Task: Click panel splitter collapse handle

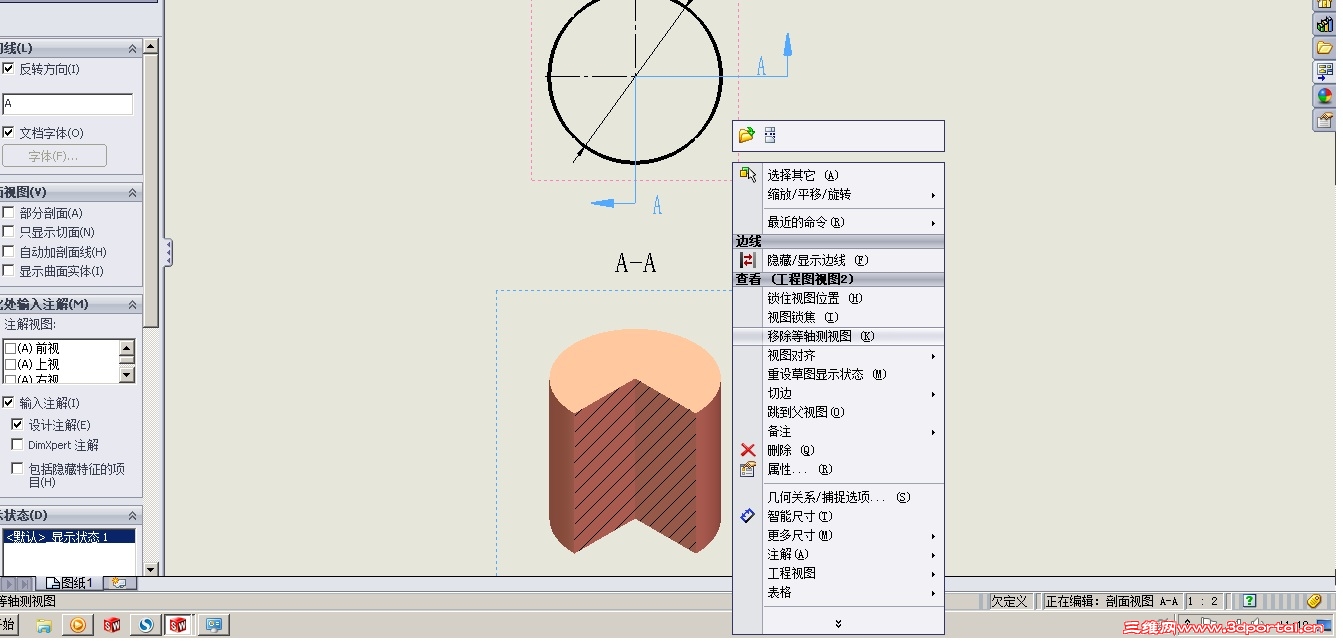Action: click(168, 252)
